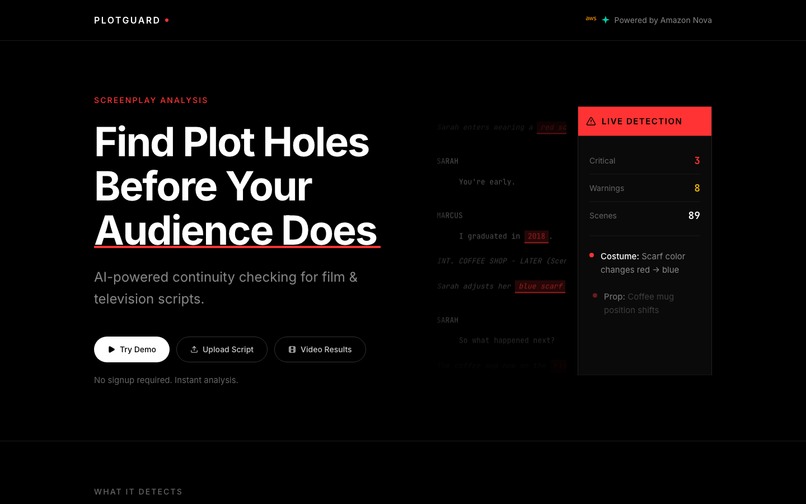Click the AI-powered continuity checking subtitle
806x504 pixels.
(x=226, y=288)
